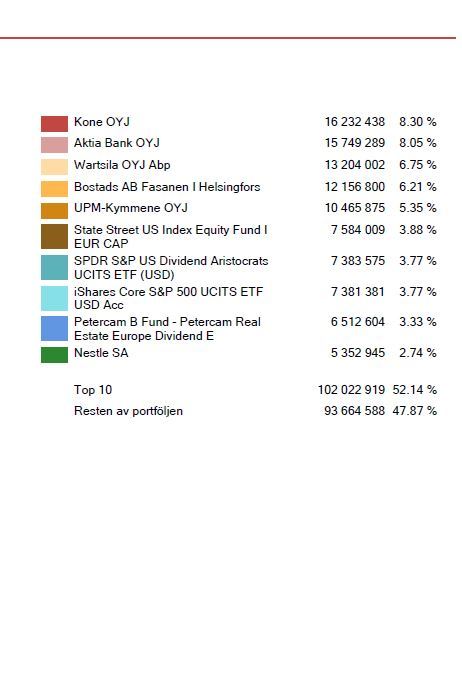The width and height of the screenshot is (462, 688).
Task: Select the Resten av portföljen row label
Action: click(129, 411)
